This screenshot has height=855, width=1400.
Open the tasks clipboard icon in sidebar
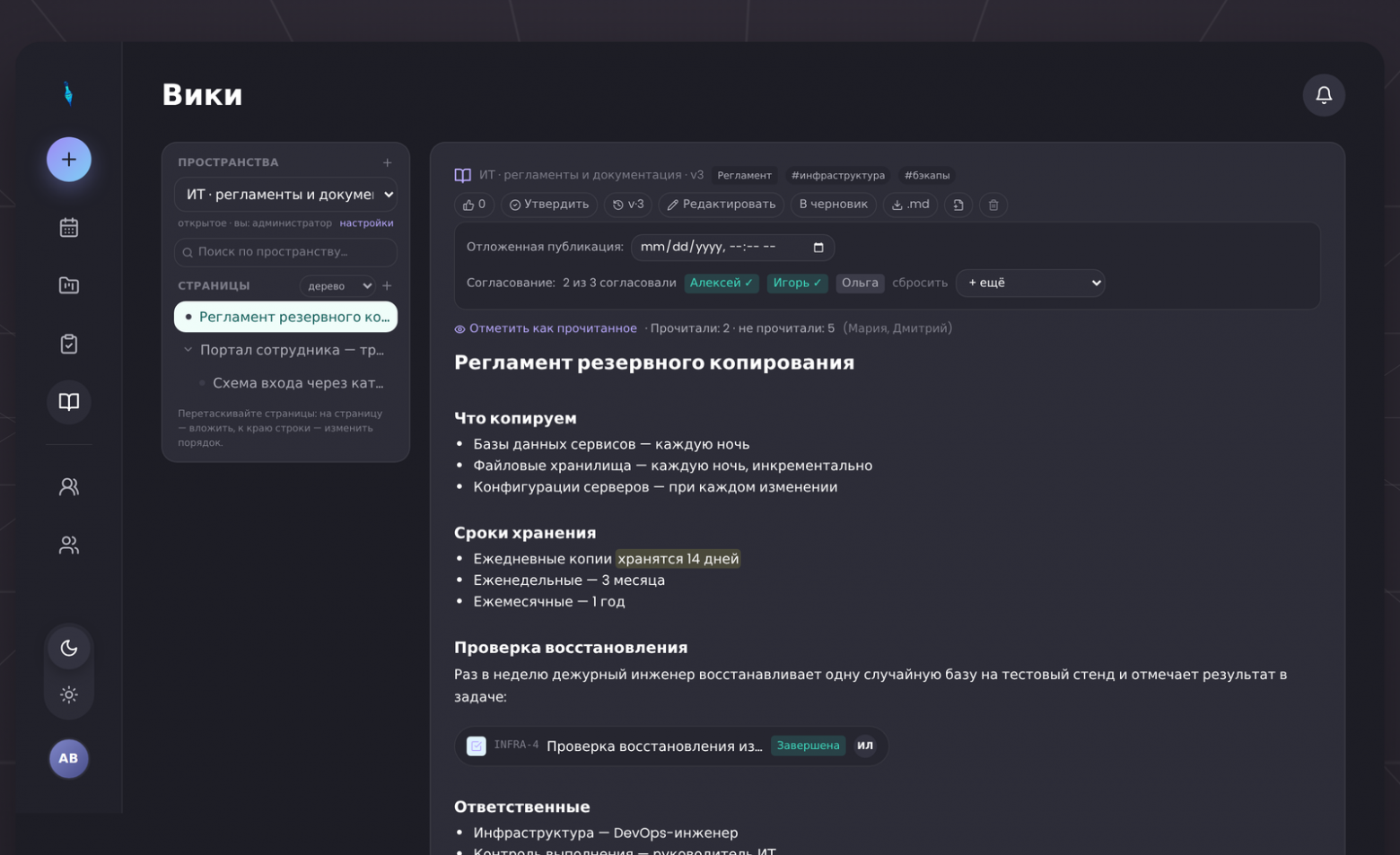(69, 344)
